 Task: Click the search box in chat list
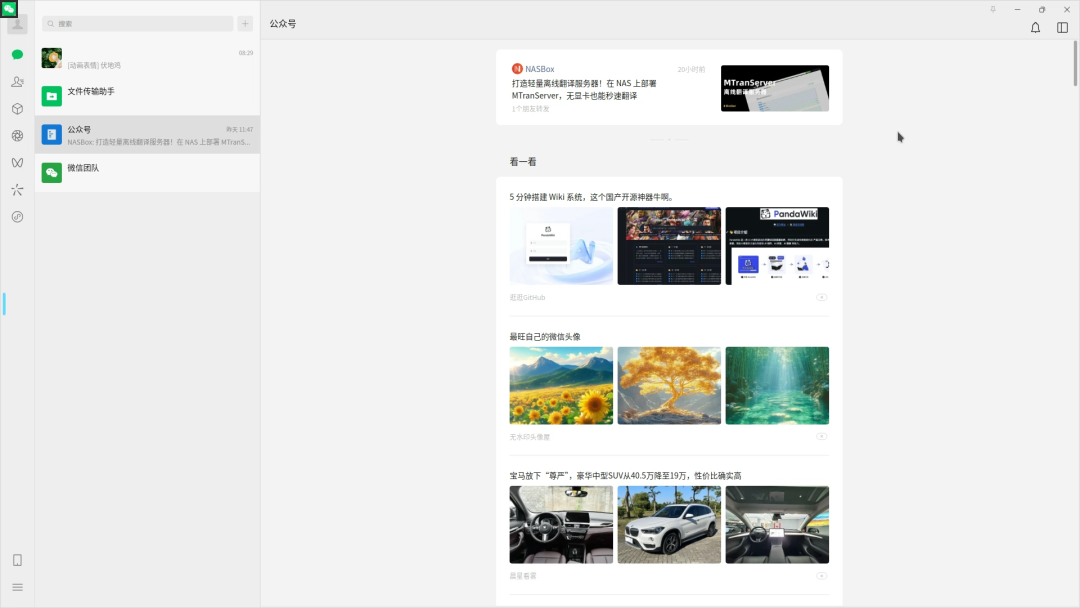(138, 23)
